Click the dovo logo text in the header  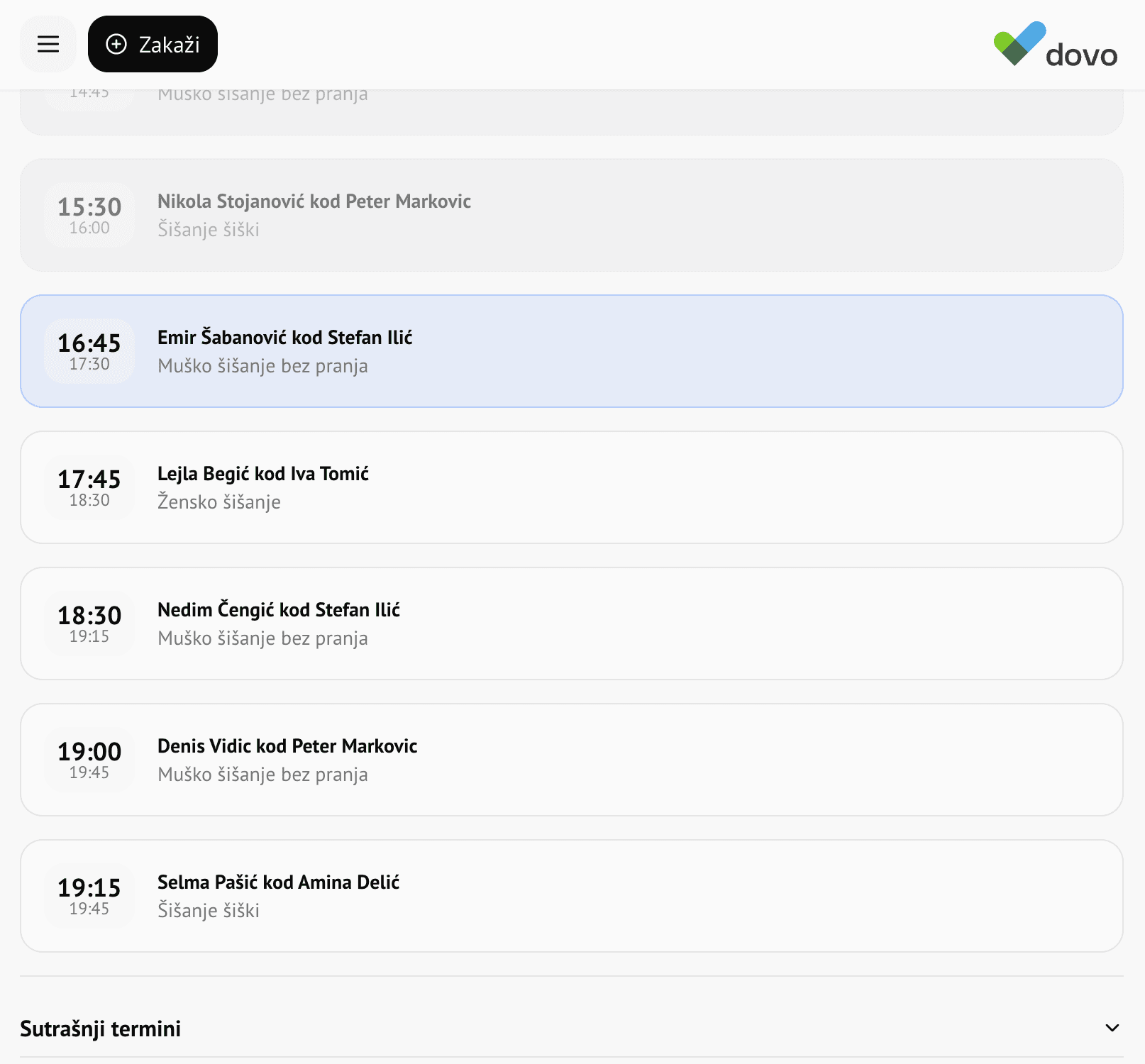pyautogui.click(x=1083, y=55)
